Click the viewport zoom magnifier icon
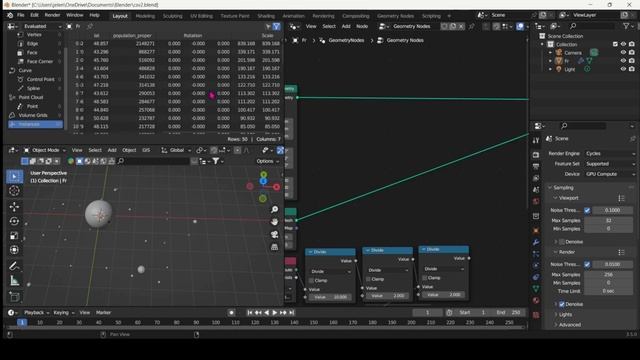This screenshot has width=640, height=360. tap(275, 209)
